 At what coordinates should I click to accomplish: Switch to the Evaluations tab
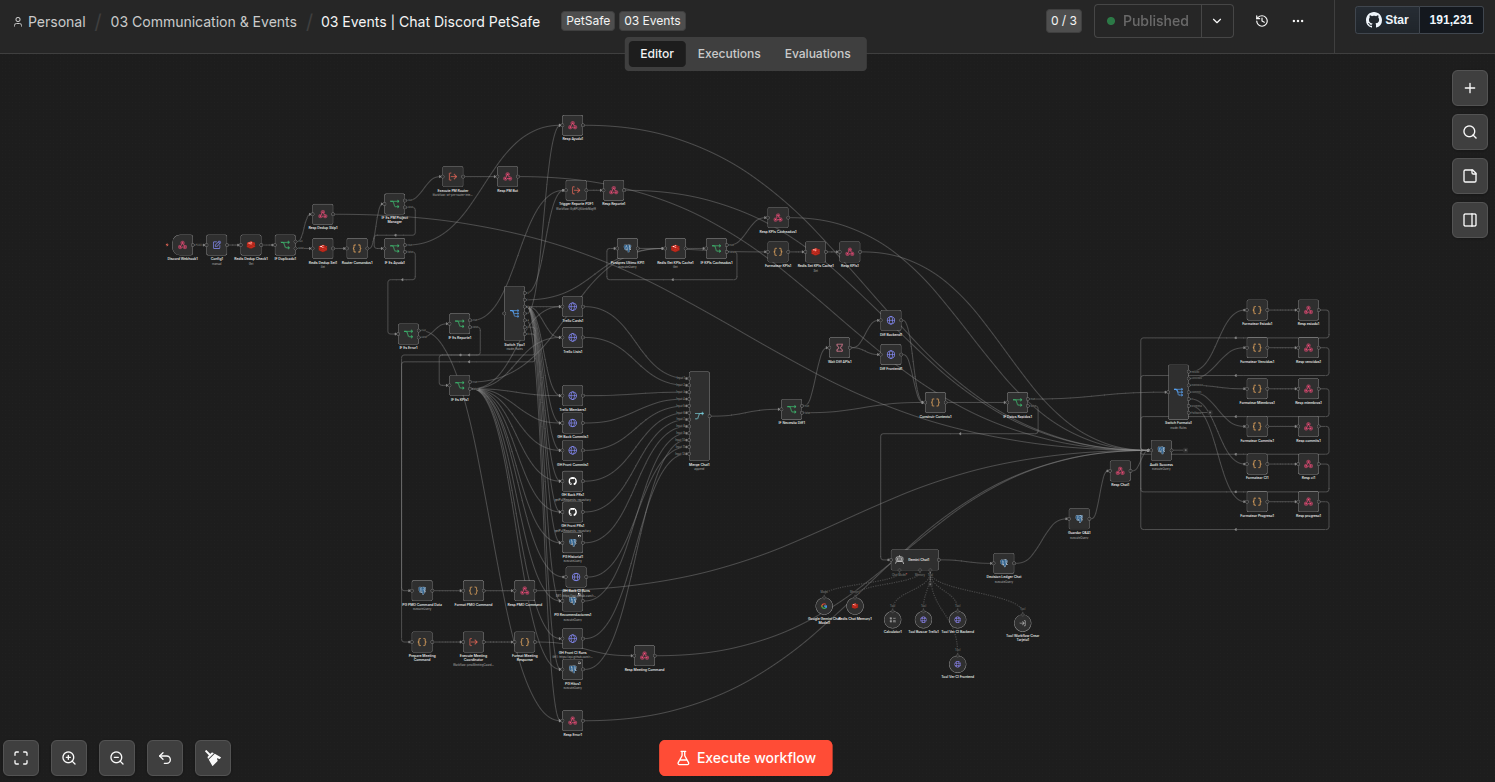[818, 54]
